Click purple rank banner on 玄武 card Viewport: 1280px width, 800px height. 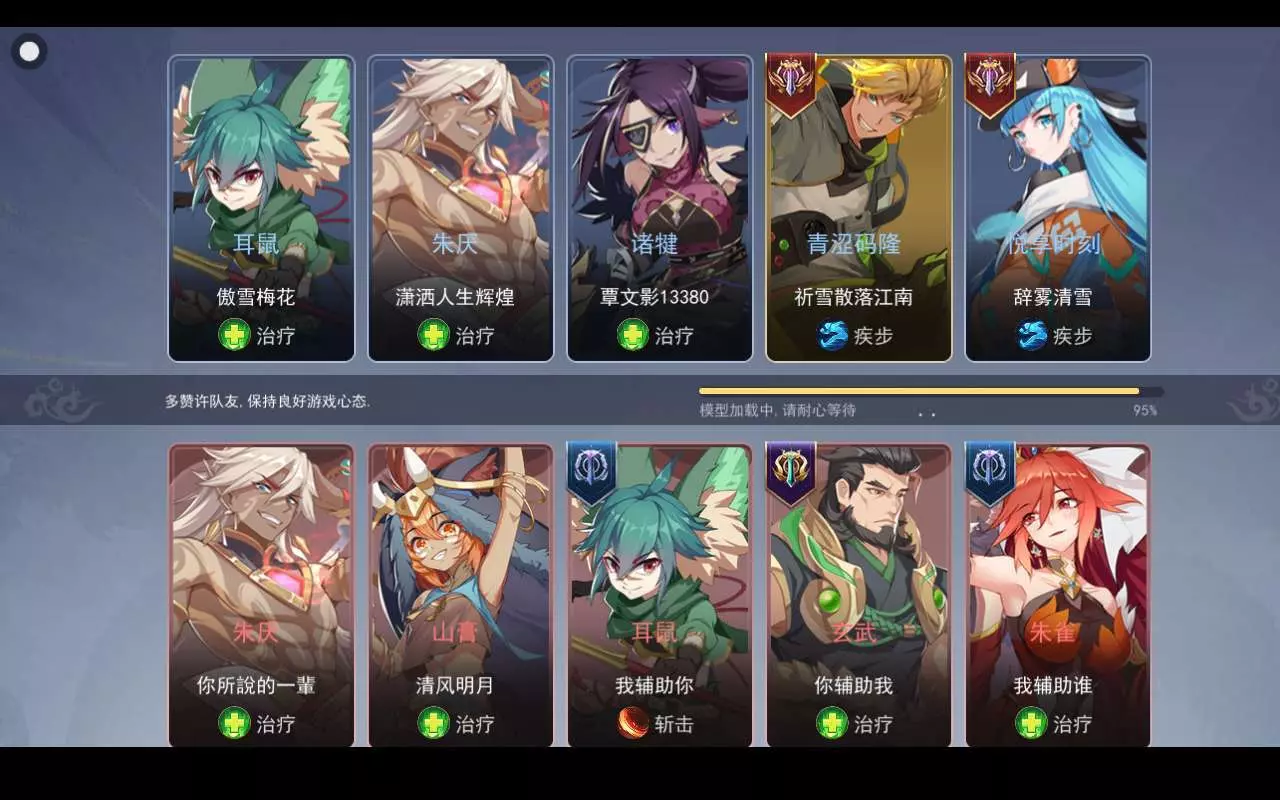pyautogui.click(x=790, y=473)
